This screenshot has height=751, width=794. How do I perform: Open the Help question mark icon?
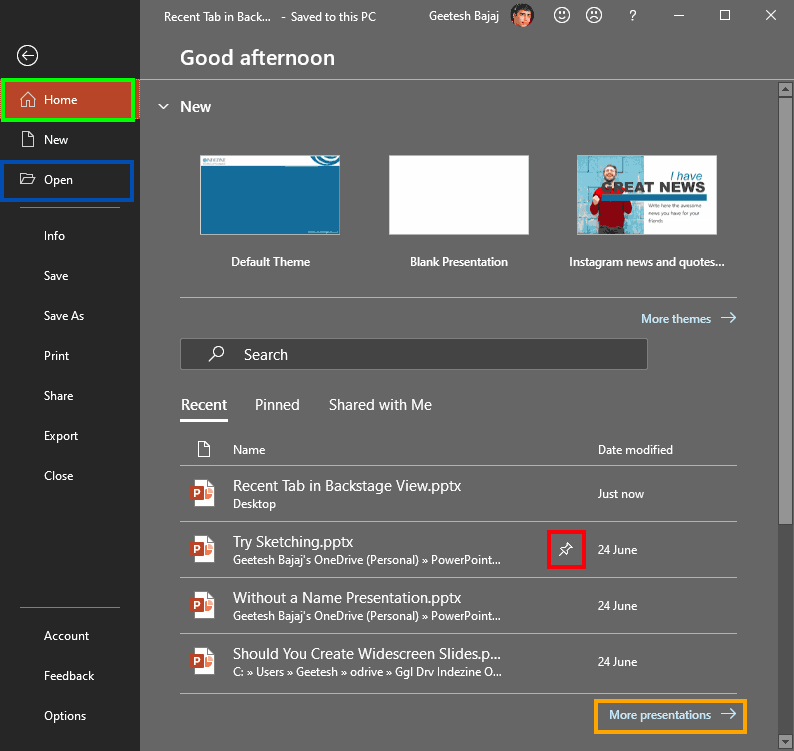(632, 16)
